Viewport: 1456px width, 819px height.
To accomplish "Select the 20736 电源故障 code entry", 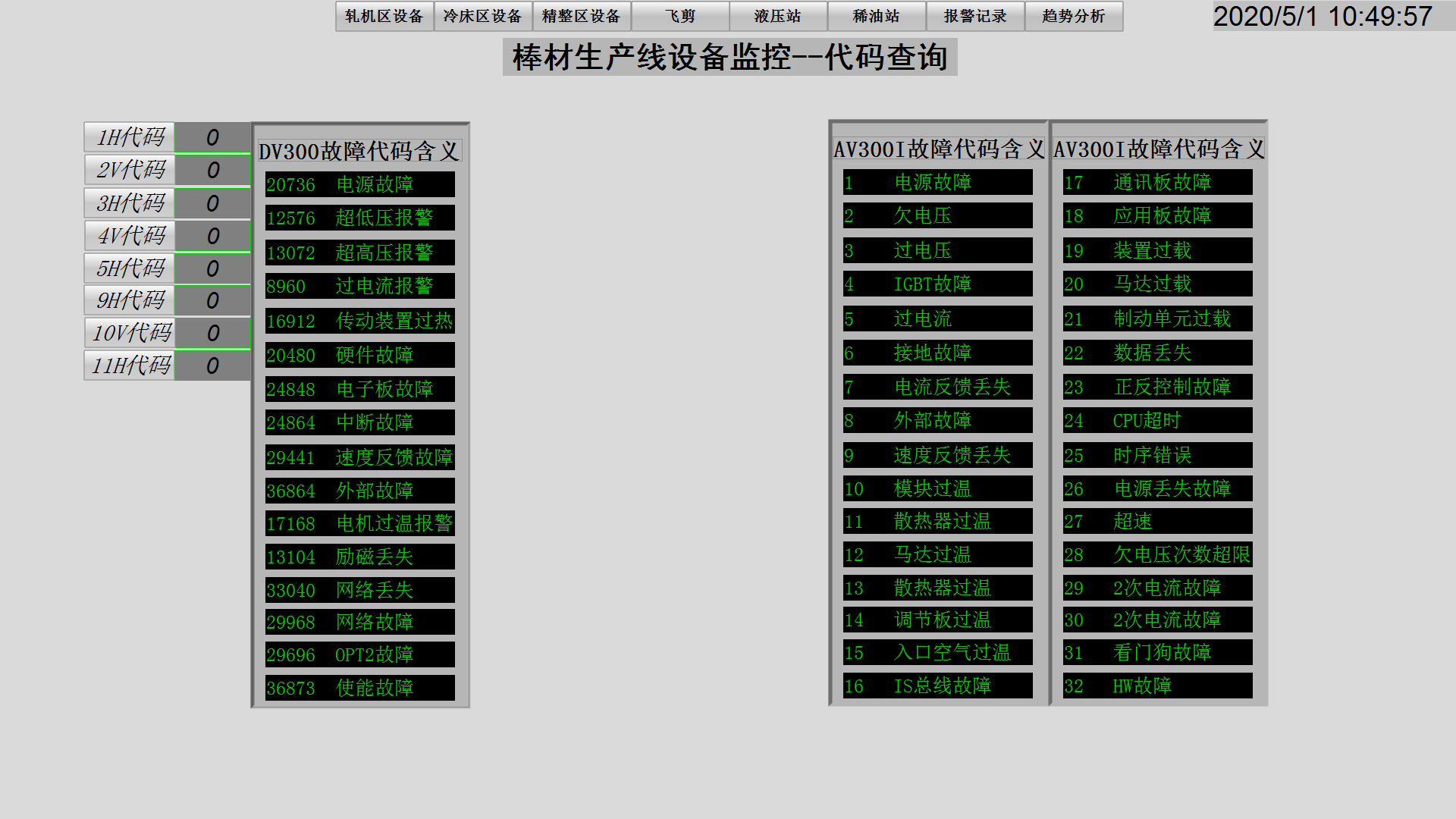I will (x=359, y=184).
